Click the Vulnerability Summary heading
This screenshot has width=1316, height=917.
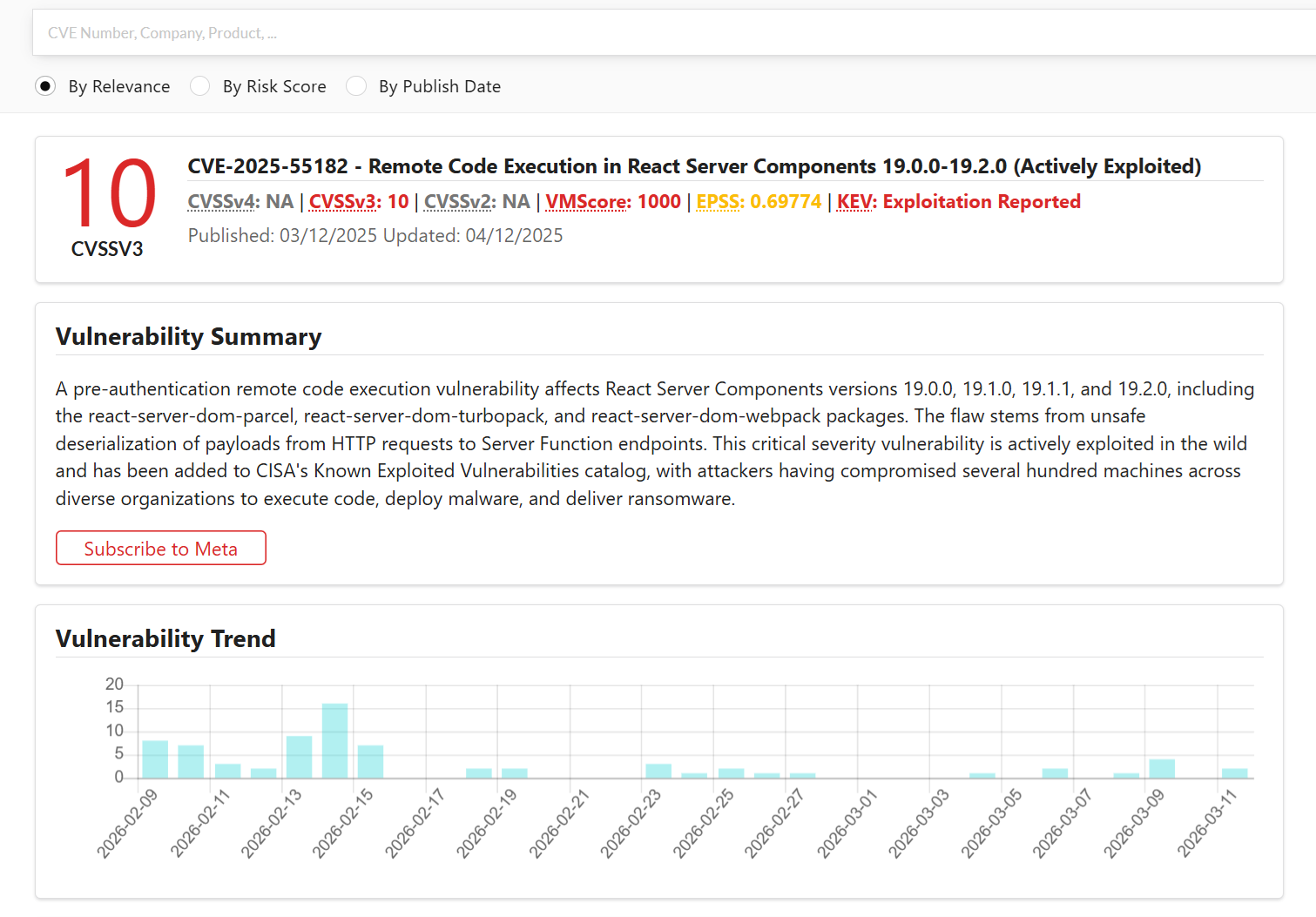click(188, 337)
